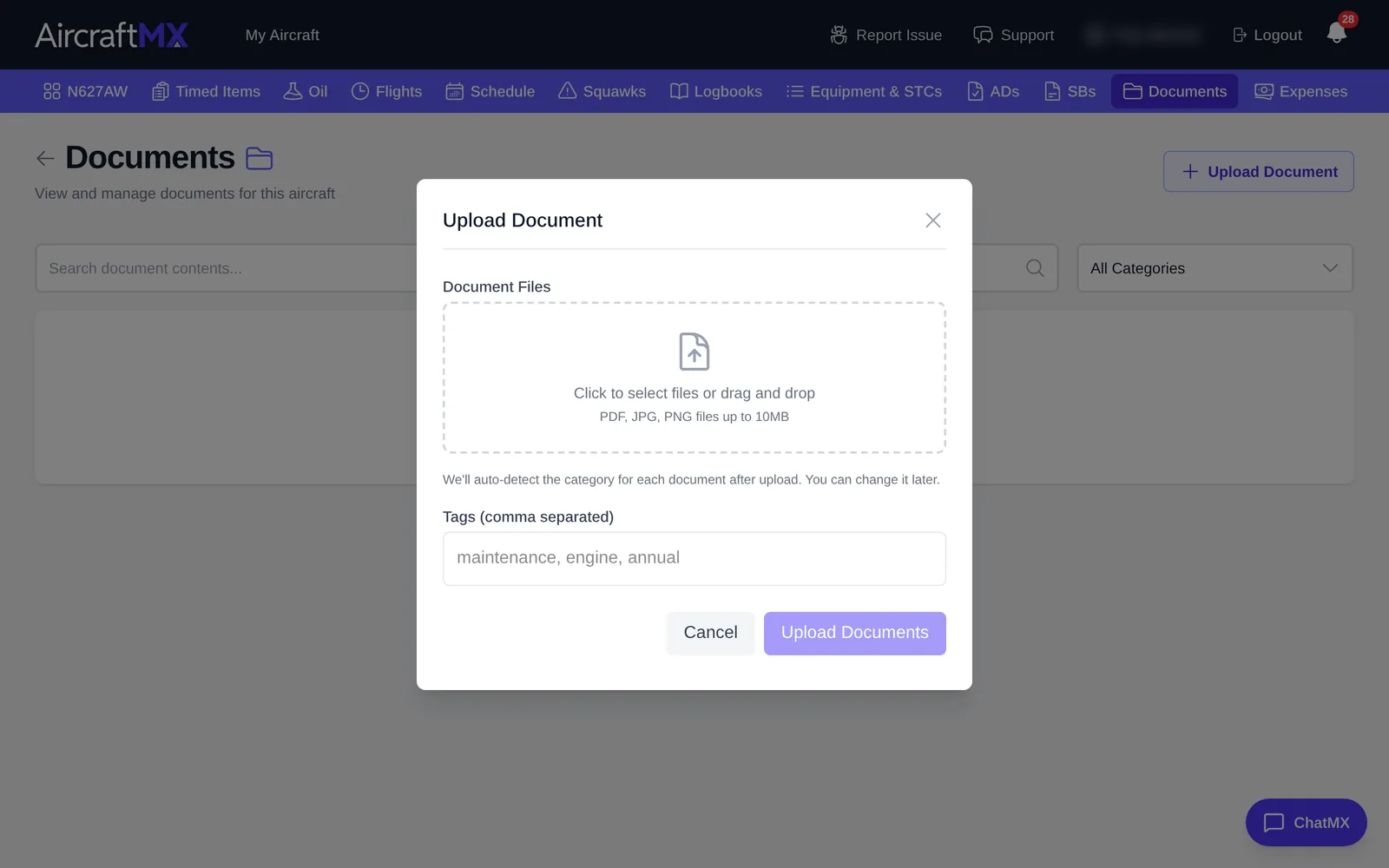Click the Flights clock icon
Viewport: 1389px width, 868px height.
pos(360,91)
